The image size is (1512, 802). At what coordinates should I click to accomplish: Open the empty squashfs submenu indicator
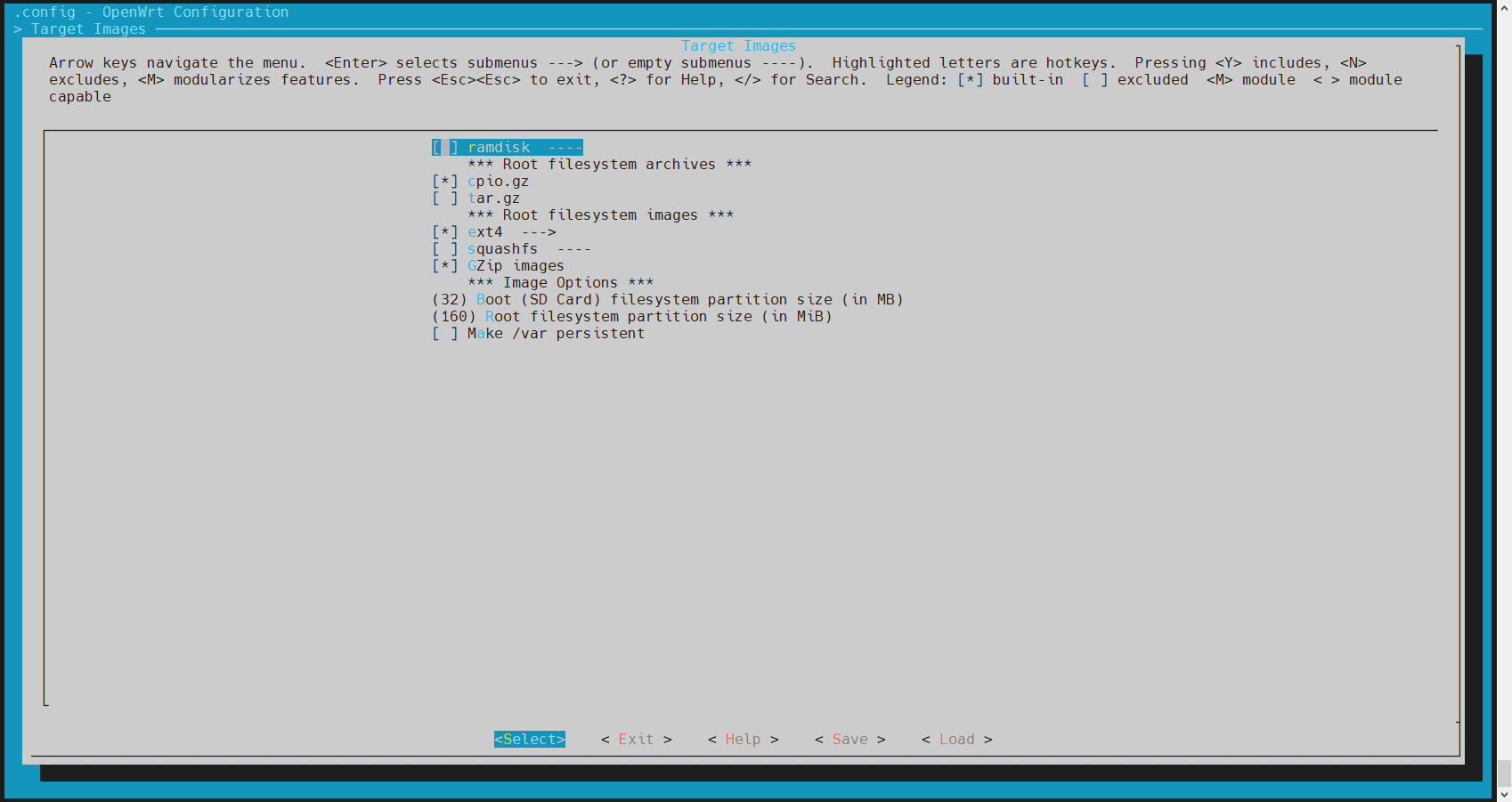(x=573, y=249)
